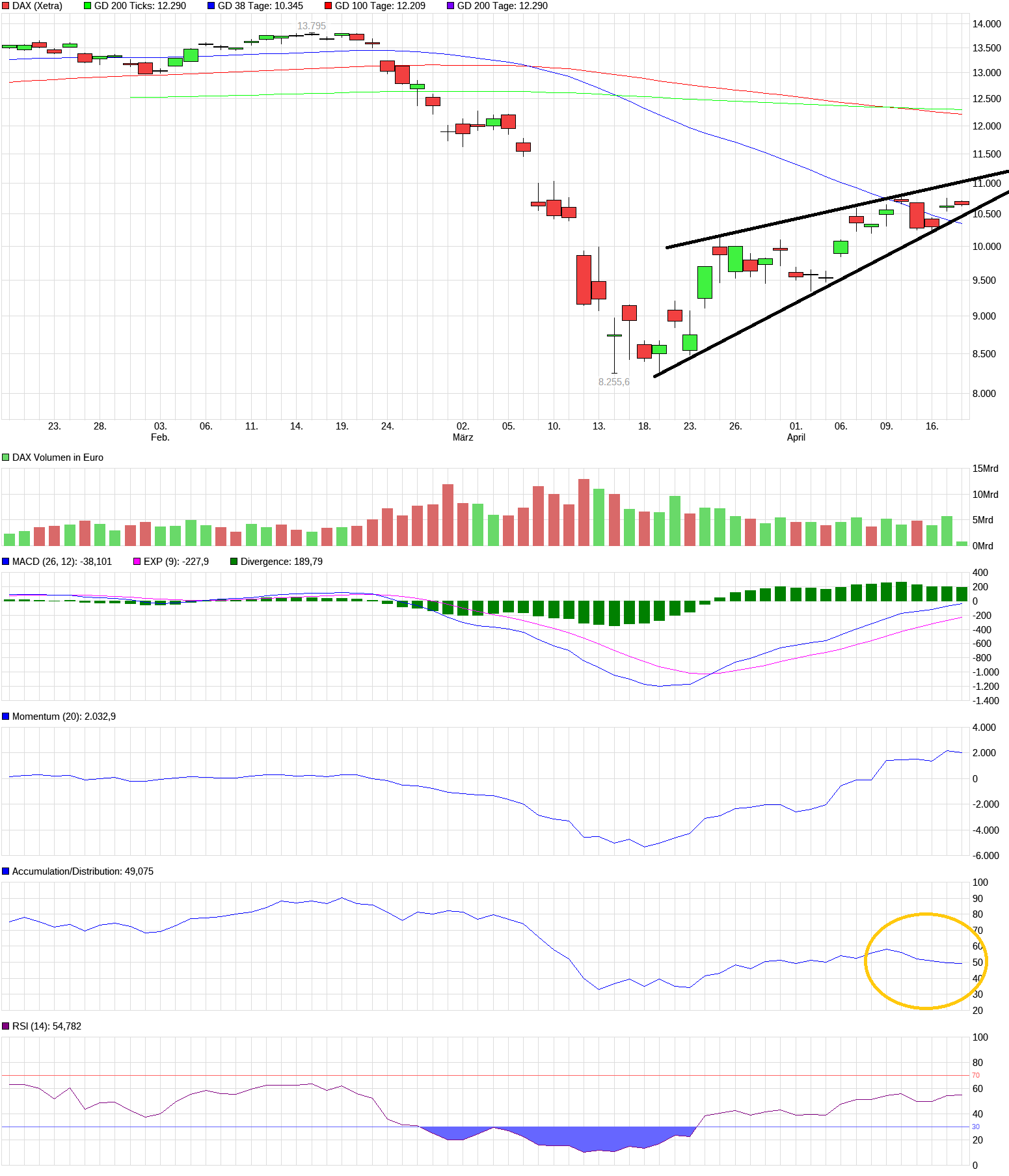This screenshot has width=1009, height=1176.
Task: Click the tallest red volume bar mid-March
Action: (x=584, y=512)
